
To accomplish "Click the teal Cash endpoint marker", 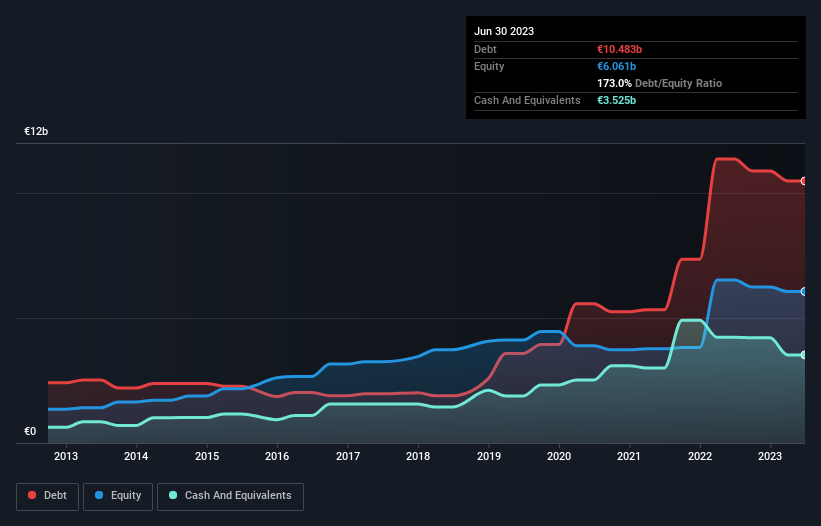I will pyautogui.click(x=804, y=355).
